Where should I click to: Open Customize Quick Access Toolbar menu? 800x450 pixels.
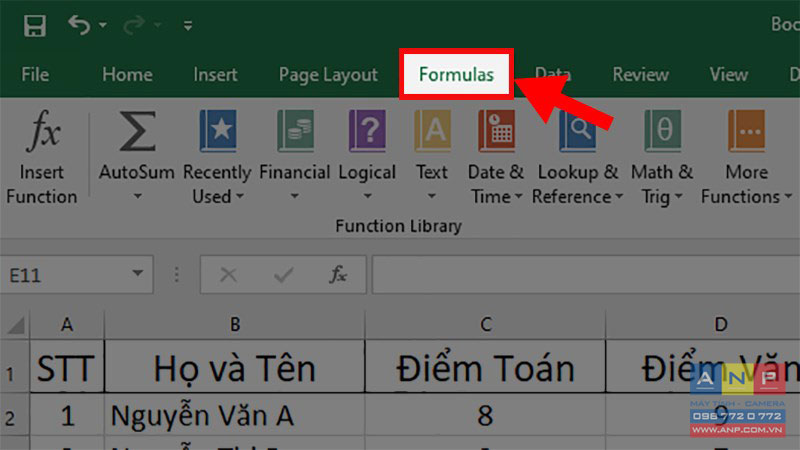click(x=188, y=26)
